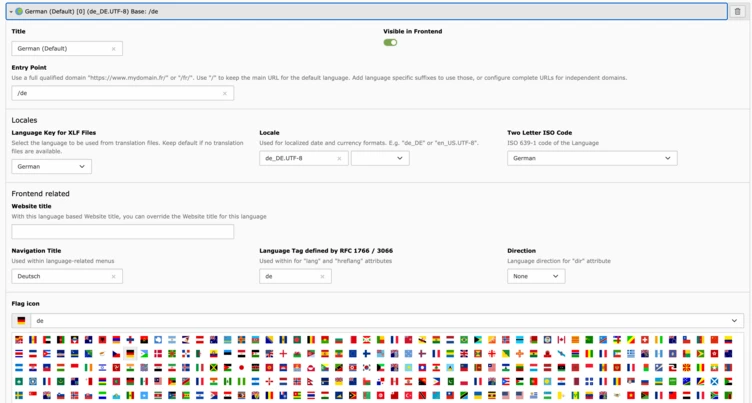Select the South Korea flag icon

[366, 367]
